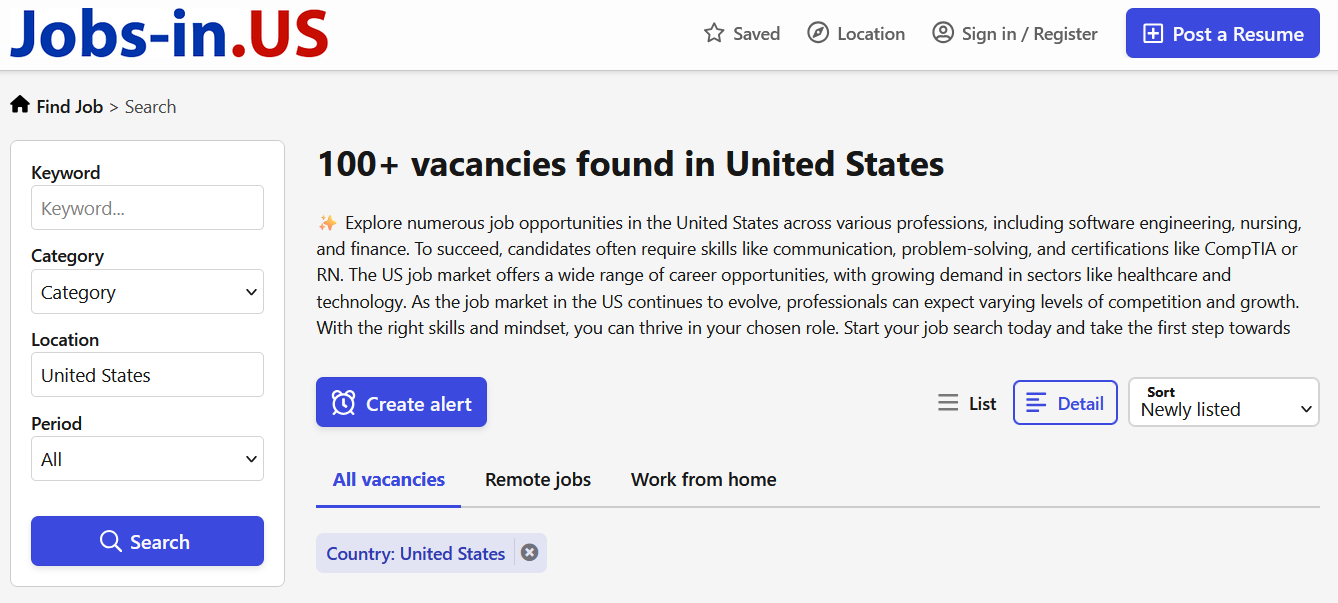1338x603 pixels.
Task: Switch to the Remote jobs tab
Action: pyautogui.click(x=538, y=479)
